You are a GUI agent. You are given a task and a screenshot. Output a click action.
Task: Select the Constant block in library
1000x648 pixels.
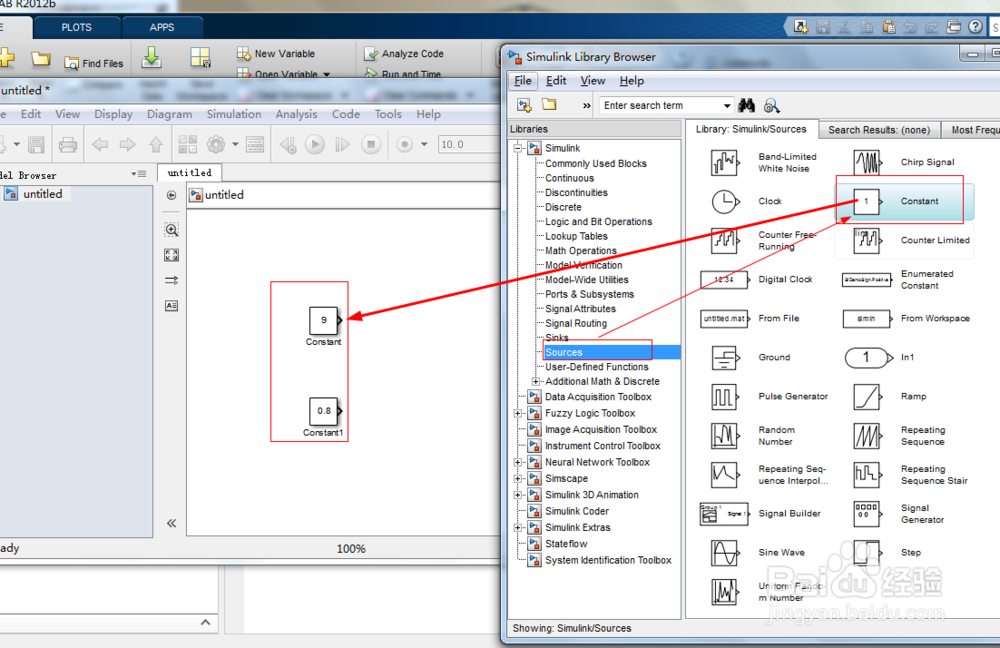pyautogui.click(x=867, y=202)
